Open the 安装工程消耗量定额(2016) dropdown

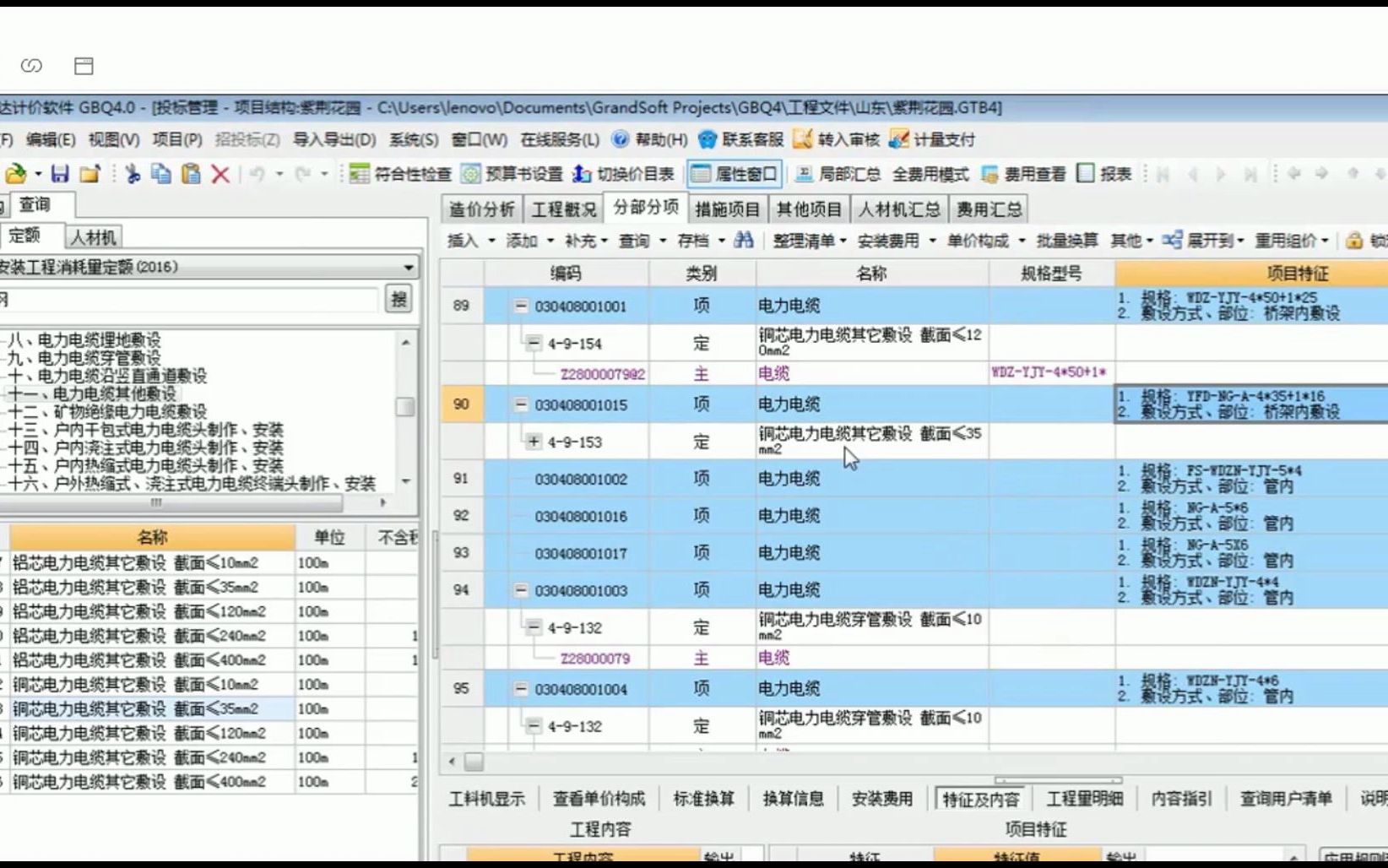point(409,267)
